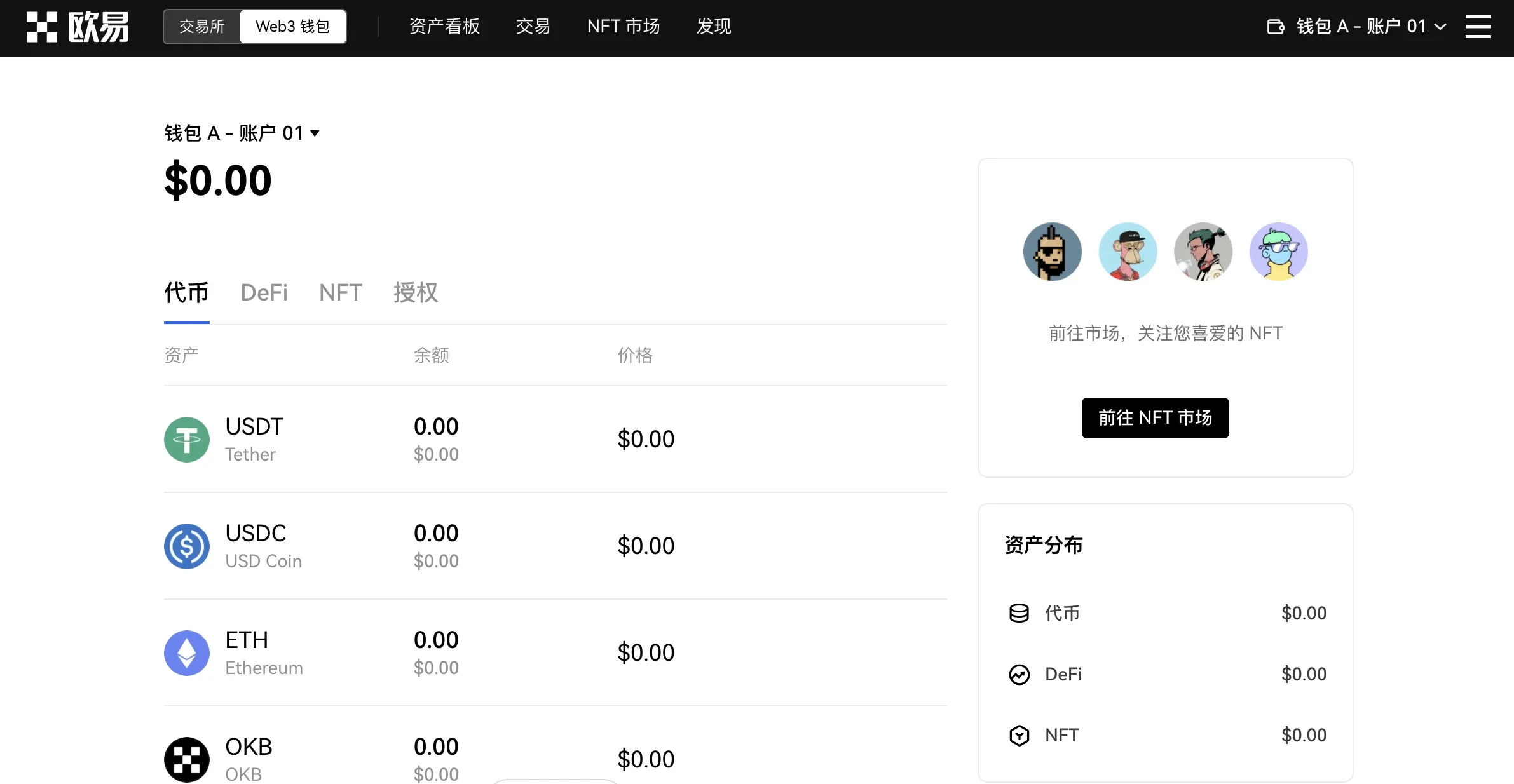Open the account selector chevron at top right

click(x=1440, y=27)
